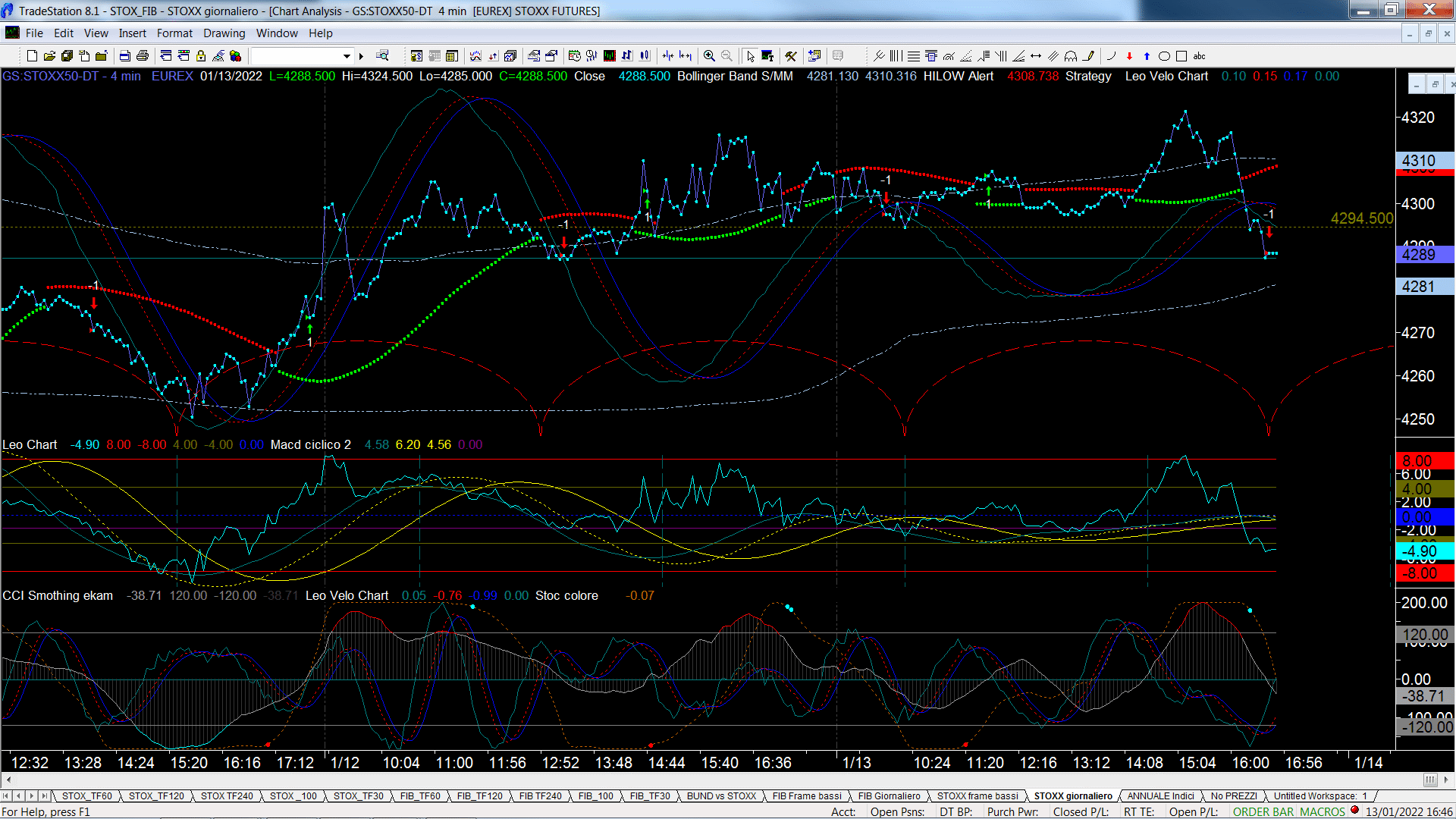Click the green chart on black icon
The height and width of the screenshot is (819, 1456).
click(609, 55)
